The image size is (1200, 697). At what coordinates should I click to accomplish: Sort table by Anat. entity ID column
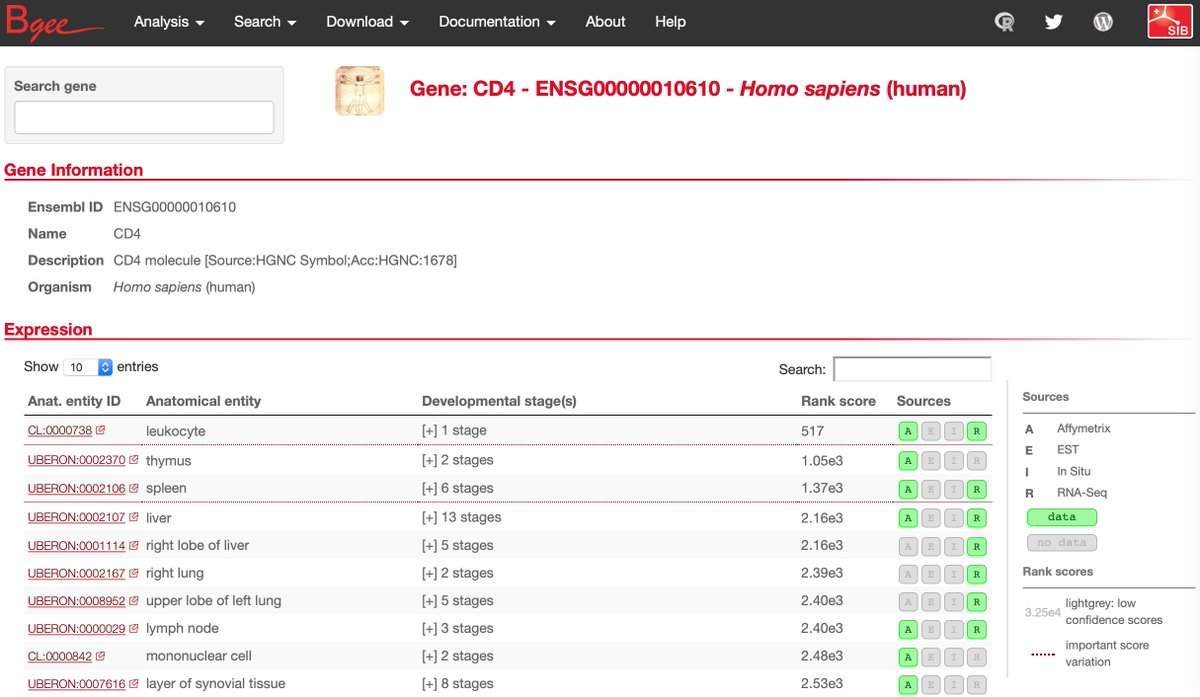74,401
